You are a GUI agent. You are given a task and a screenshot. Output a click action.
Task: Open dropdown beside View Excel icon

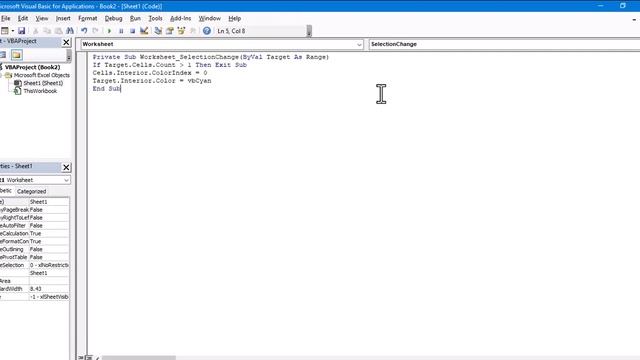tap(13, 31)
